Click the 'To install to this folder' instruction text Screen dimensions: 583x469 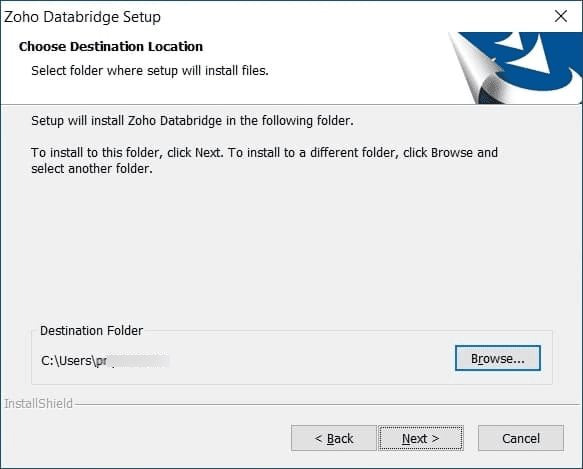pyautogui.click(x=264, y=160)
